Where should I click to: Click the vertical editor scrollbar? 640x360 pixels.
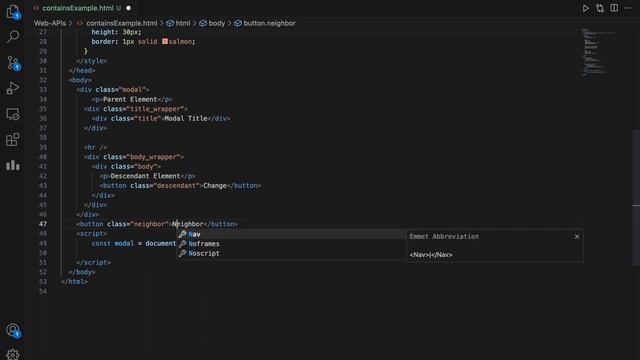point(636,197)
